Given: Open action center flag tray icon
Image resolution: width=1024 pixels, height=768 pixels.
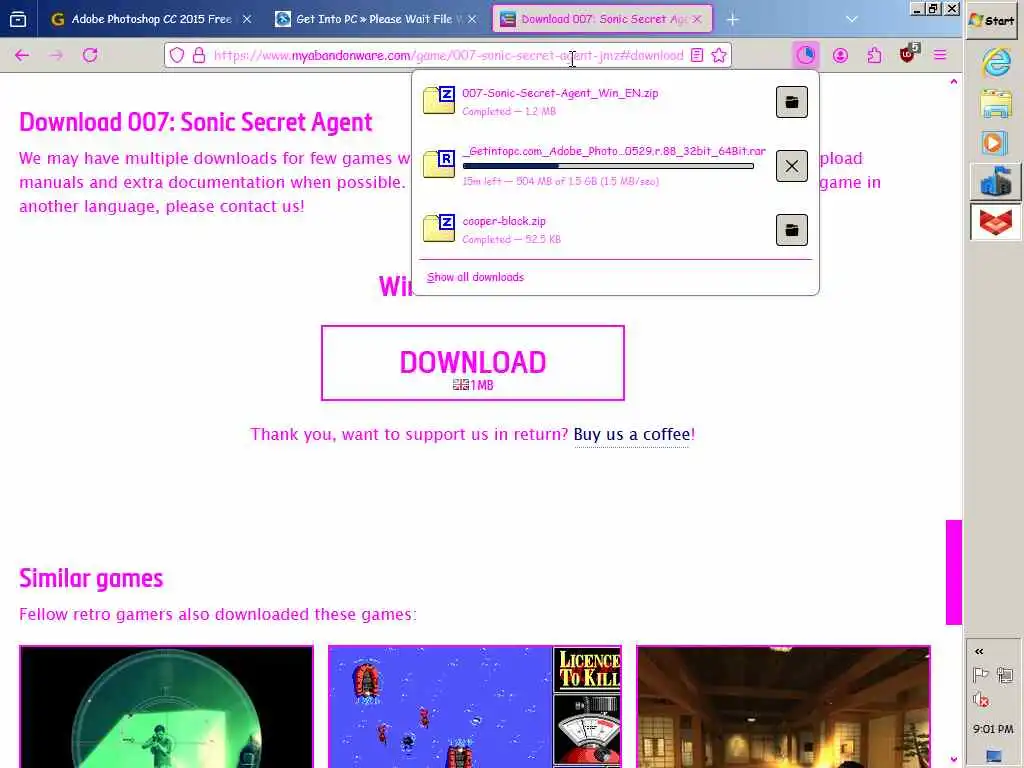Looking at the screenshot, I should (x=980, y=674).
